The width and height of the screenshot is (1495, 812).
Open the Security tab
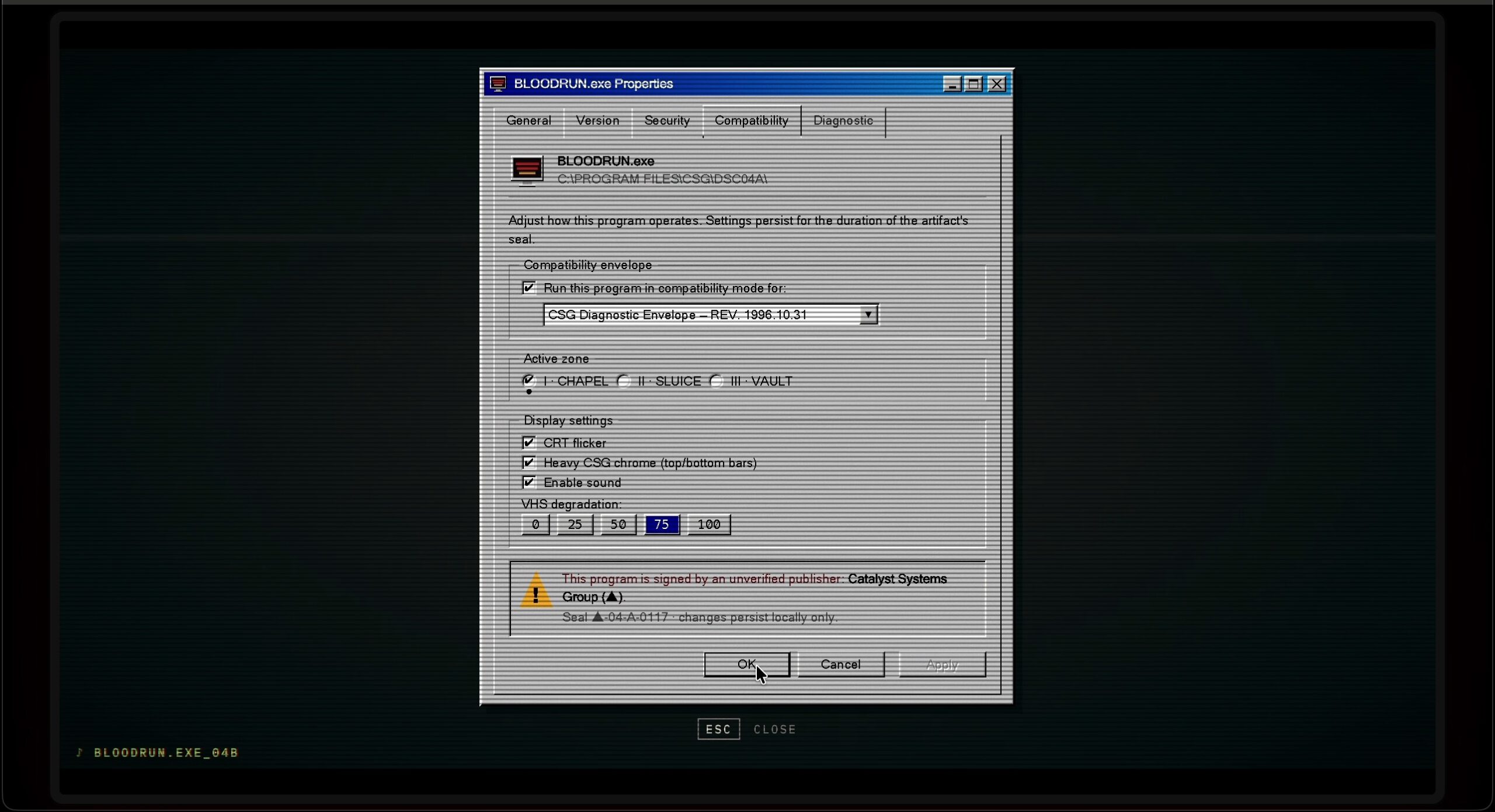(x=667, y=121)
